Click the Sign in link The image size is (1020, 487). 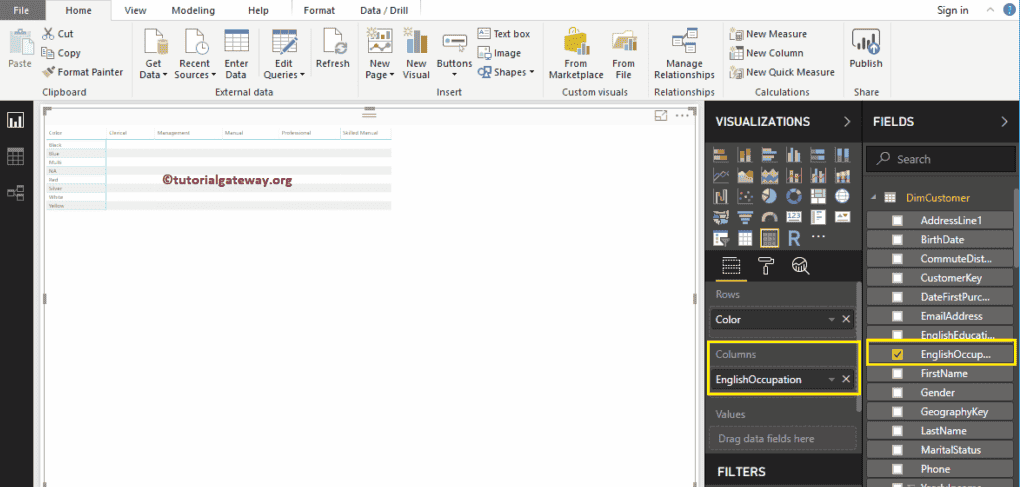click(952, 10)
